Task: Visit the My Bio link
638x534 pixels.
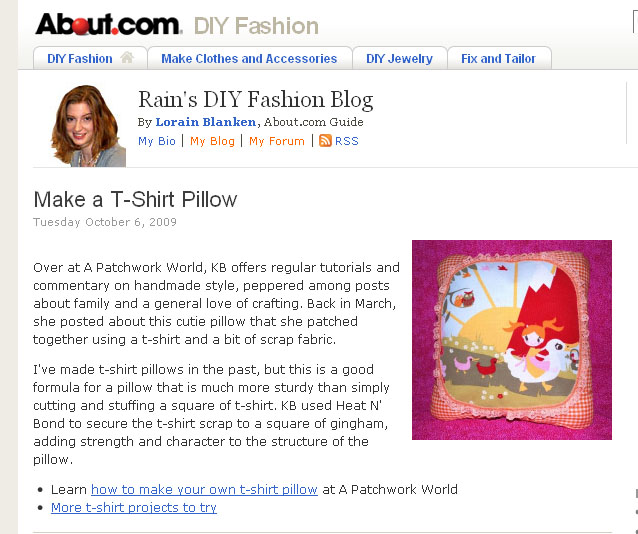Action: (157, 141)
